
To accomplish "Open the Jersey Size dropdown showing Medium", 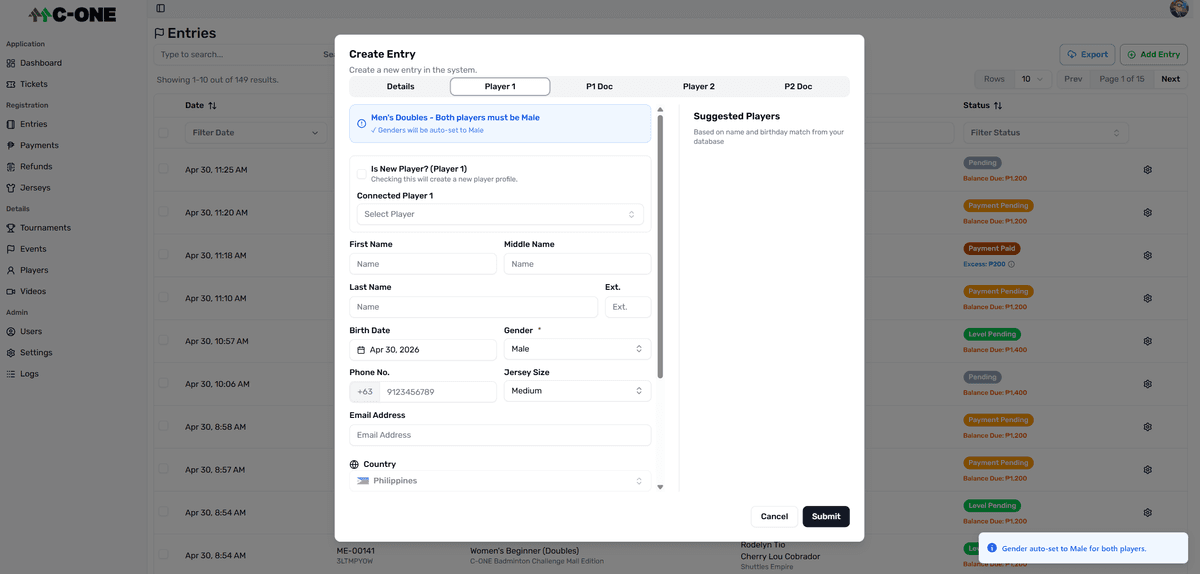I will (577, 391).
